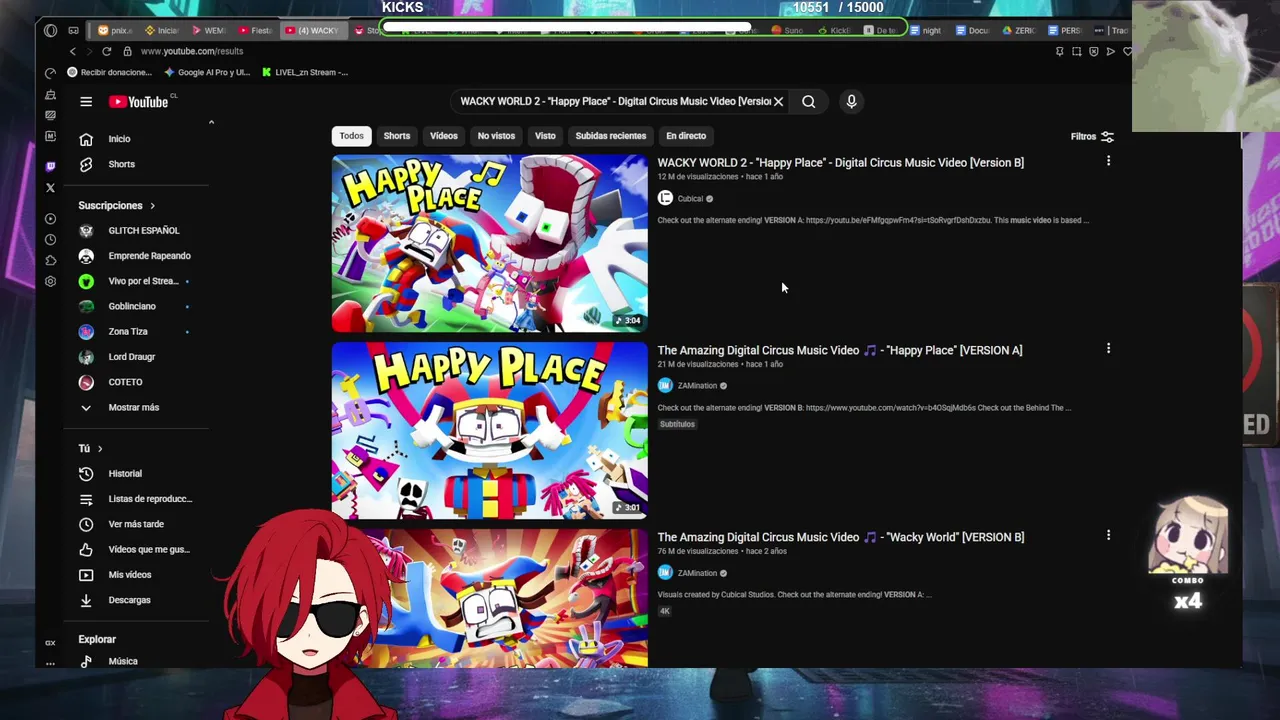Click Subtítulos badge under Happy Place
This screenshot has width=1280, height=720.
(677, 424)
